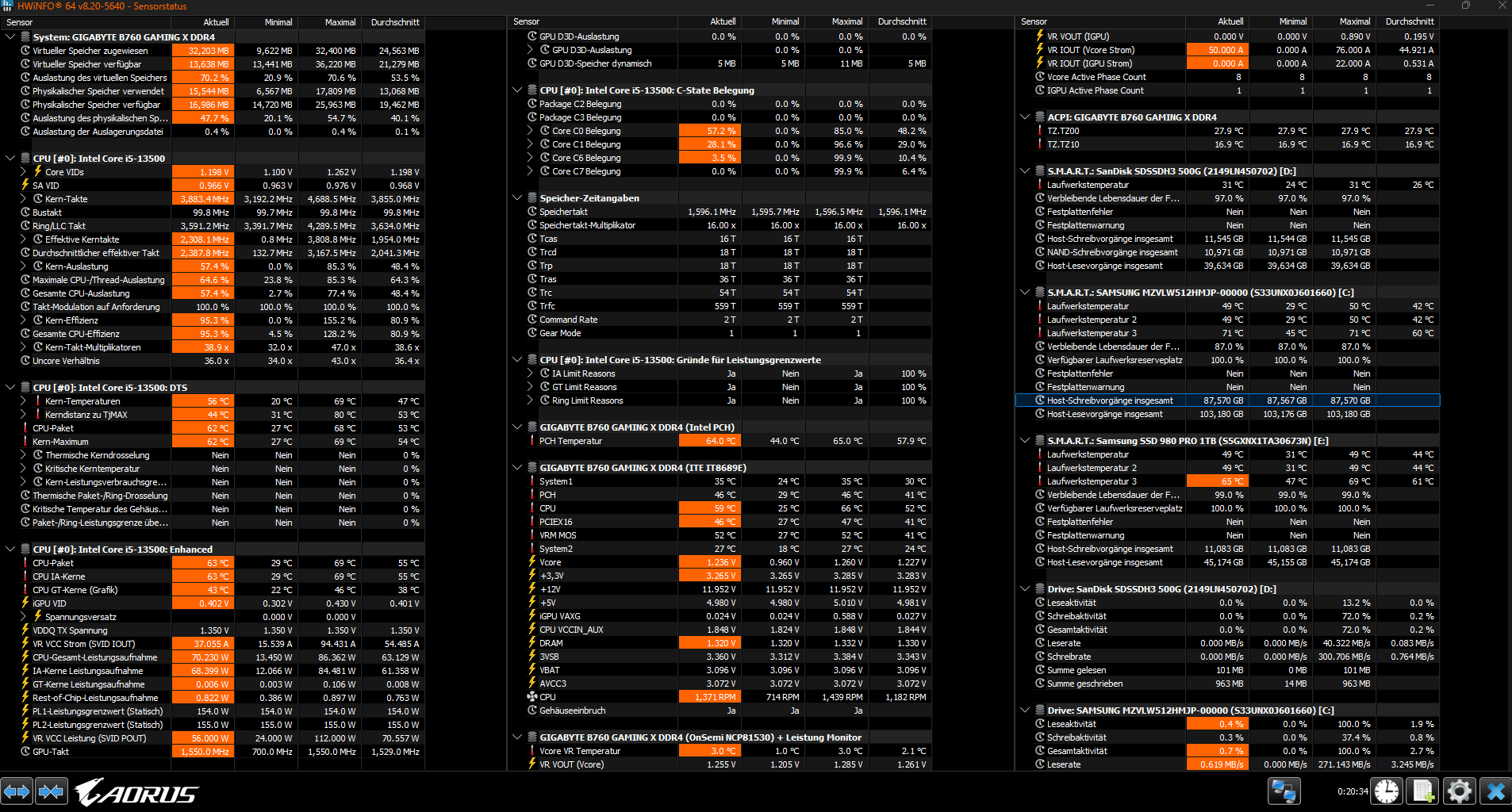Click the 70.230 W power value

click(203, 657)
